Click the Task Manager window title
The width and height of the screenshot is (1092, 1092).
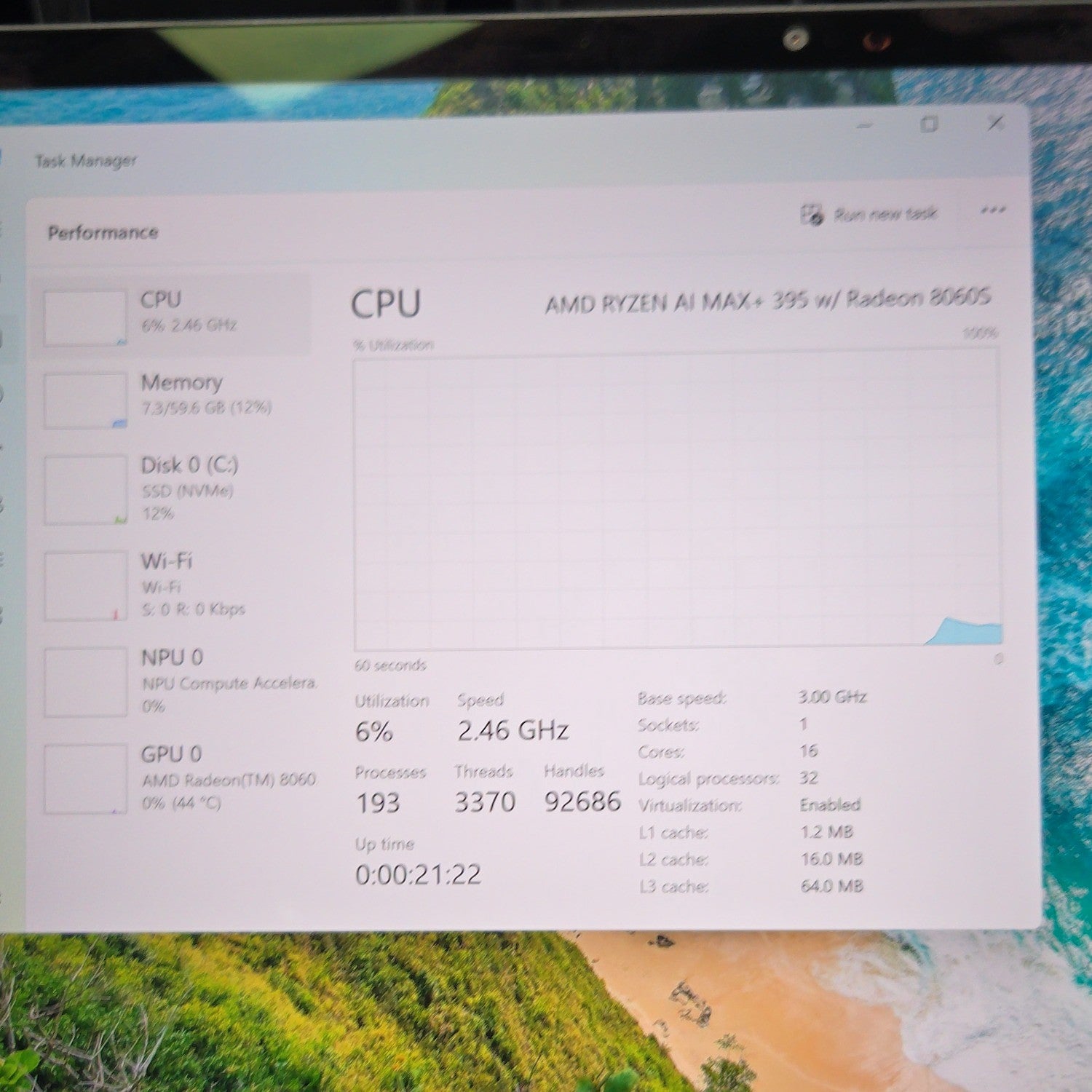pos(86,161)
